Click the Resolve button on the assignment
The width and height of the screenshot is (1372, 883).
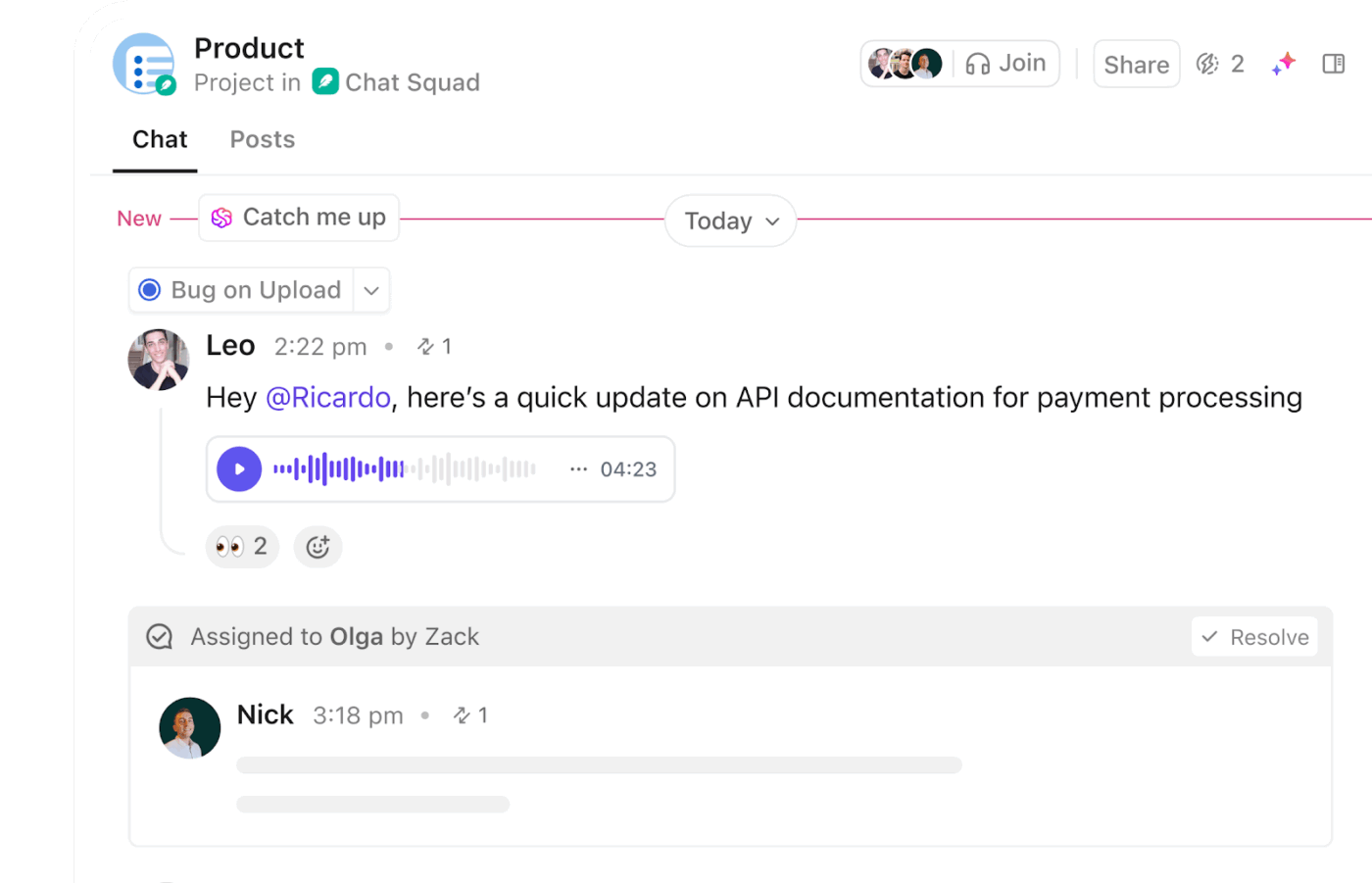click(1254, 636)
